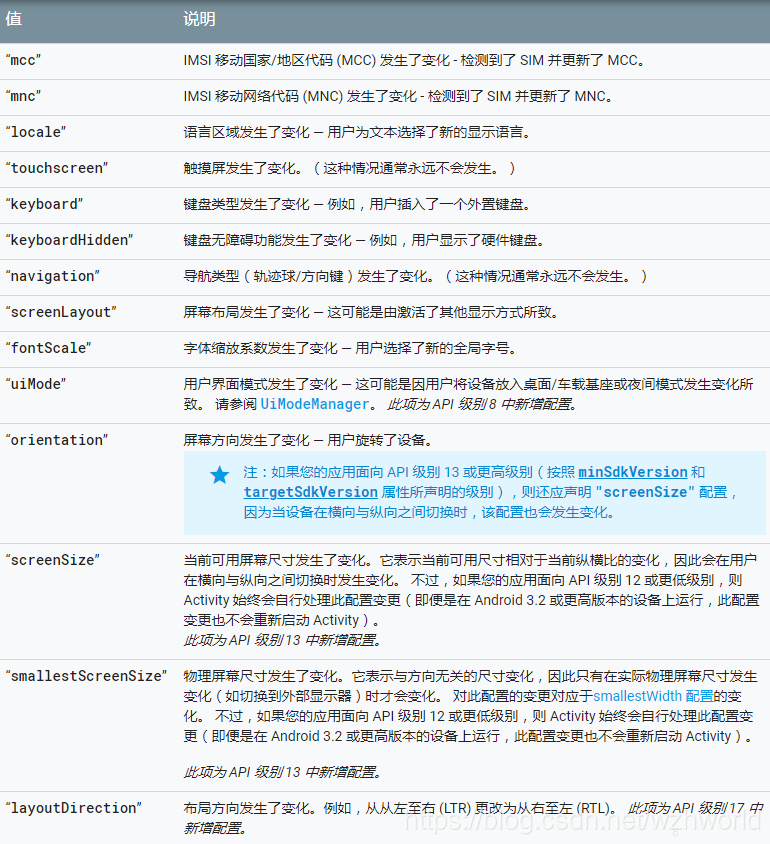
Task: Click the quoted "screenSize" text inside the note
Action: [645, 492]
